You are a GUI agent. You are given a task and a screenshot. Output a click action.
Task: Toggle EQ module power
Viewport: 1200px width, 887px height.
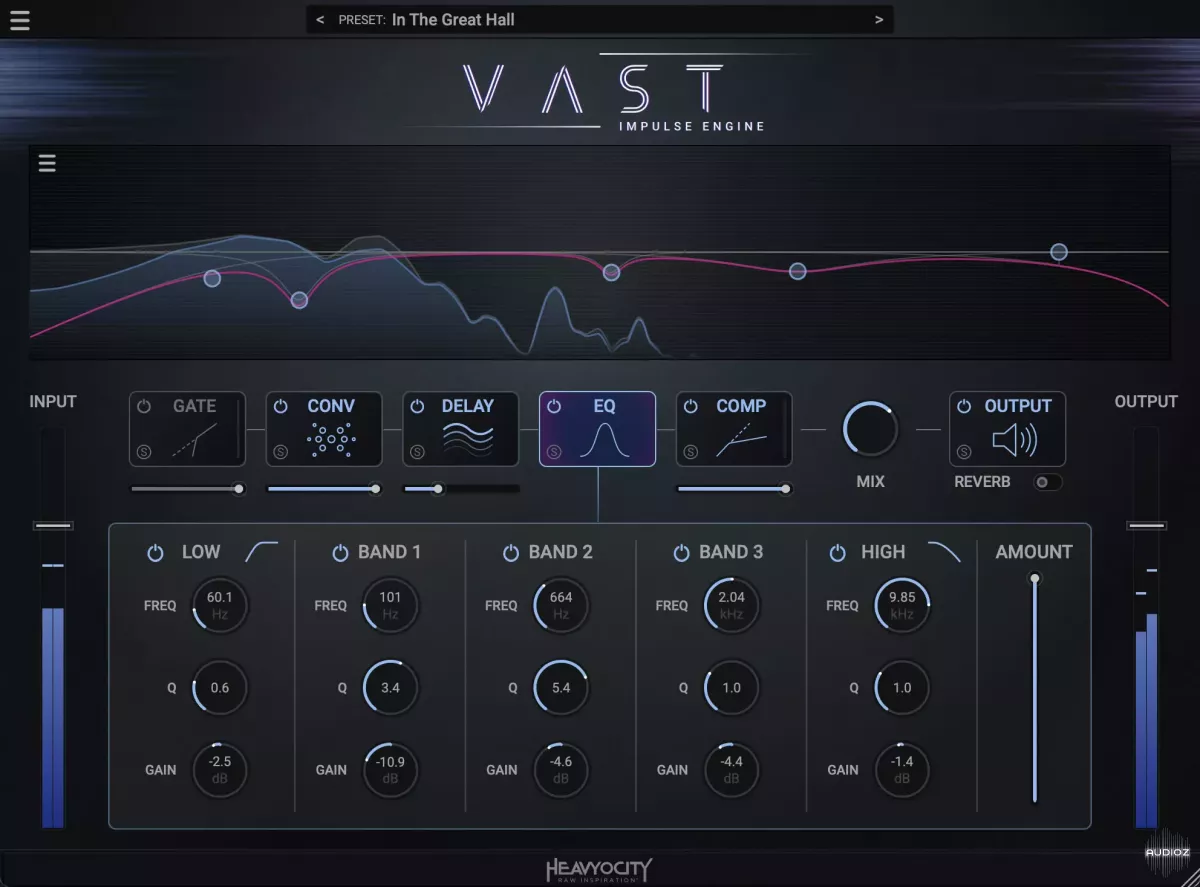[555, 407]
